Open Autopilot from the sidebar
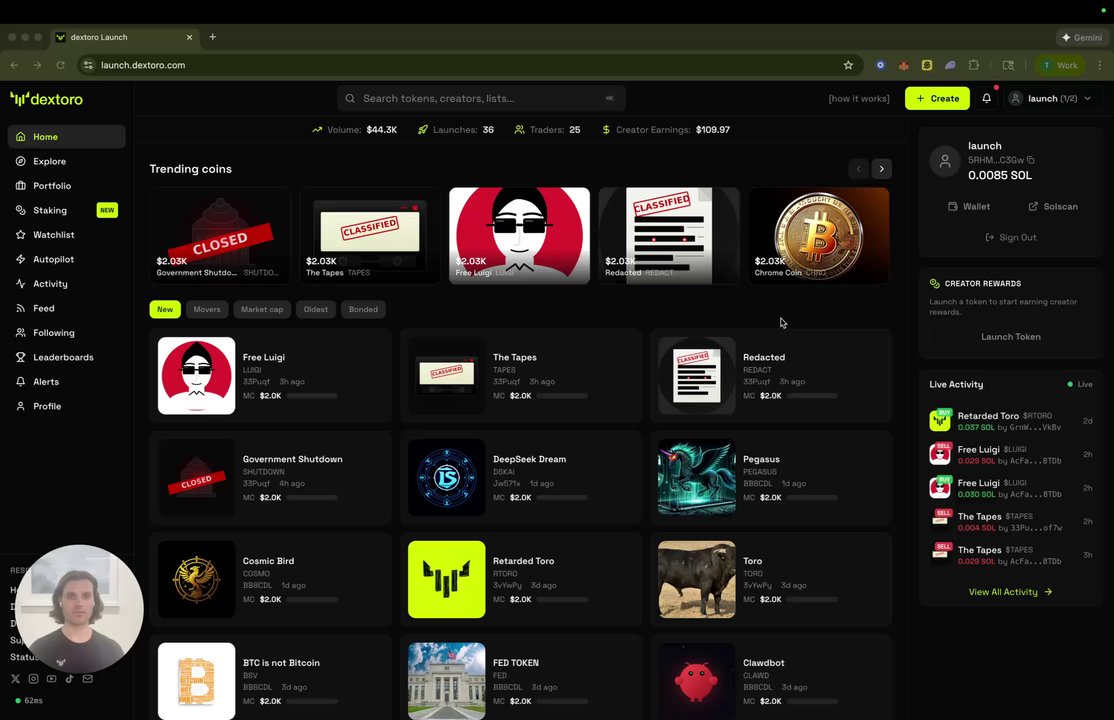The width and height of the screenshot is (1114, 720). click(66, 259)
